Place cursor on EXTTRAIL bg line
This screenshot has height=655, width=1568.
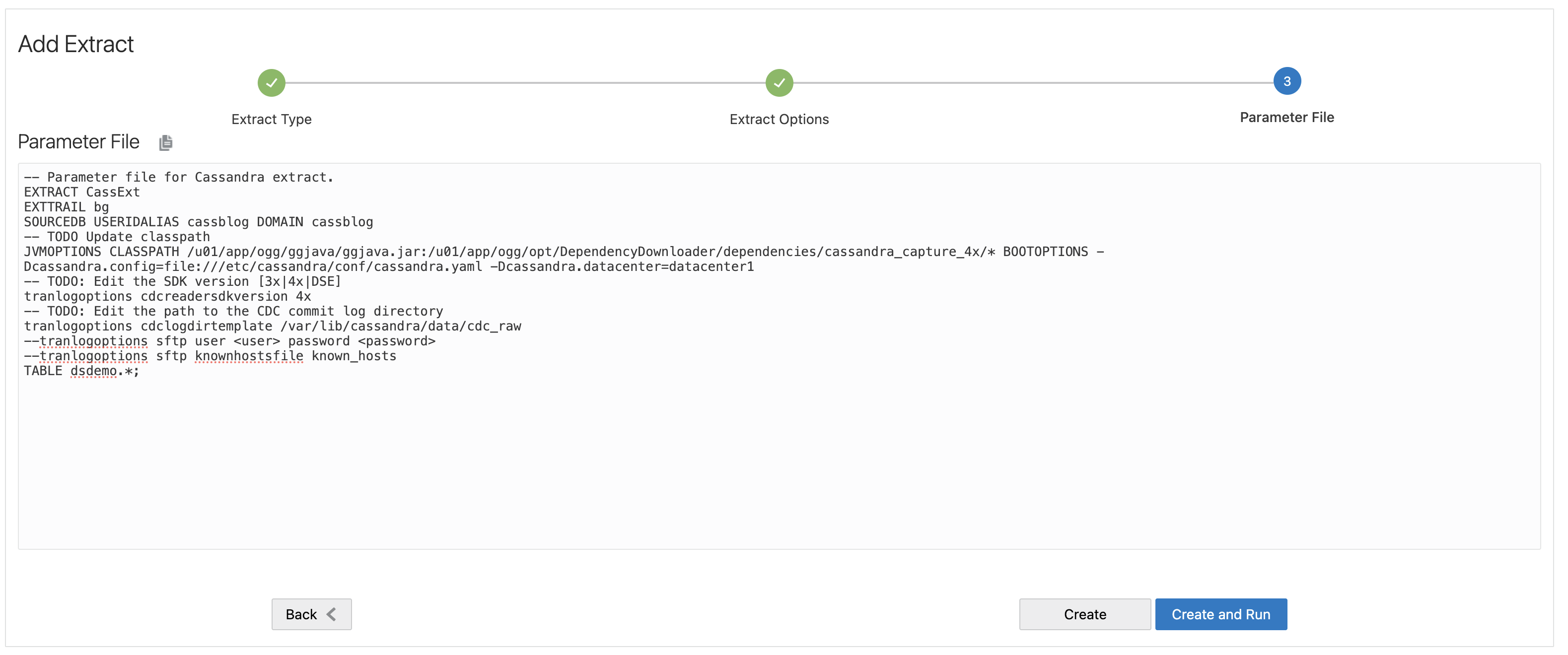(x=67, y=207)
